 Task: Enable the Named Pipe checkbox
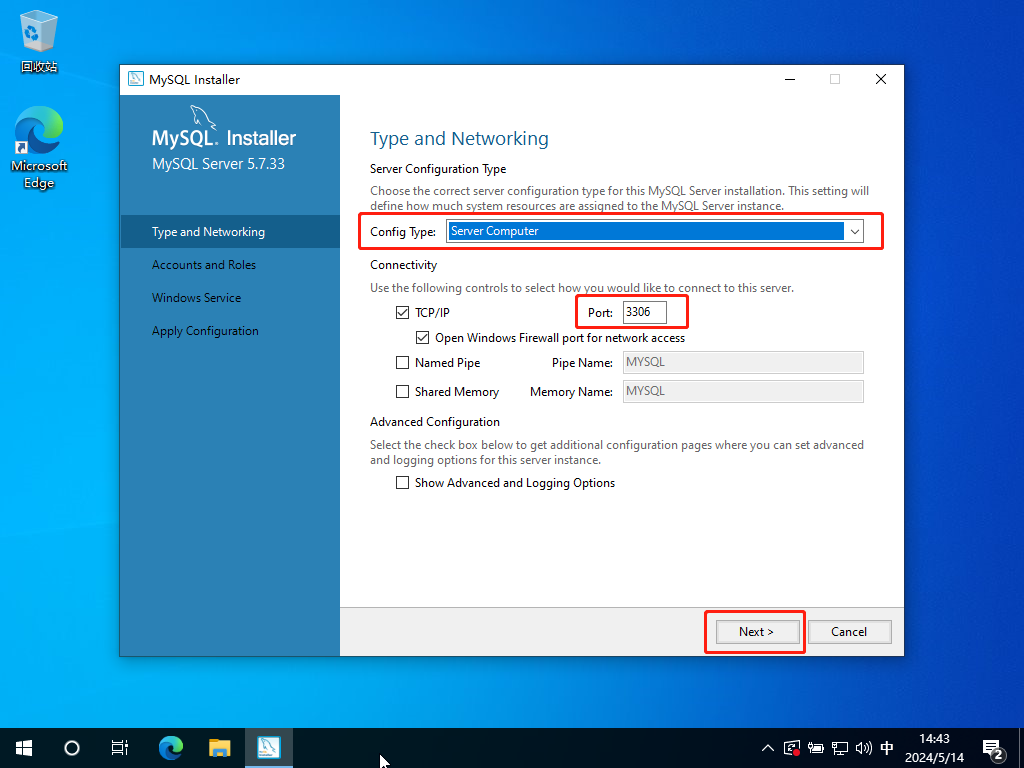point(403,363)
